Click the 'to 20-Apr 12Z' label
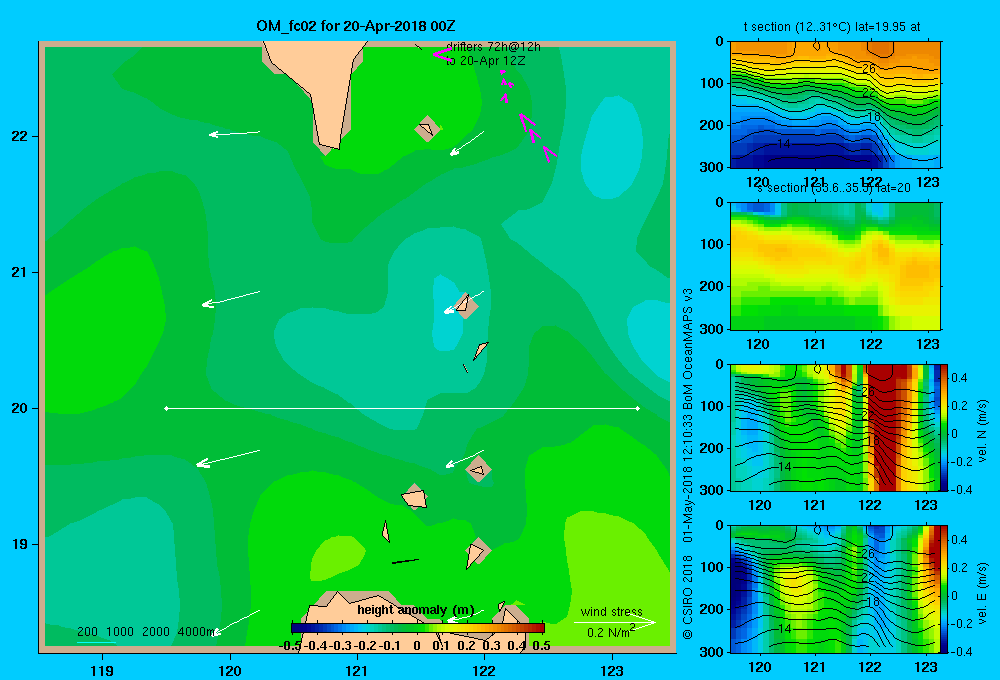Image resolution: width=1000 pixels, height=680 pixels. pyautogui.click(x=485, y=61)
